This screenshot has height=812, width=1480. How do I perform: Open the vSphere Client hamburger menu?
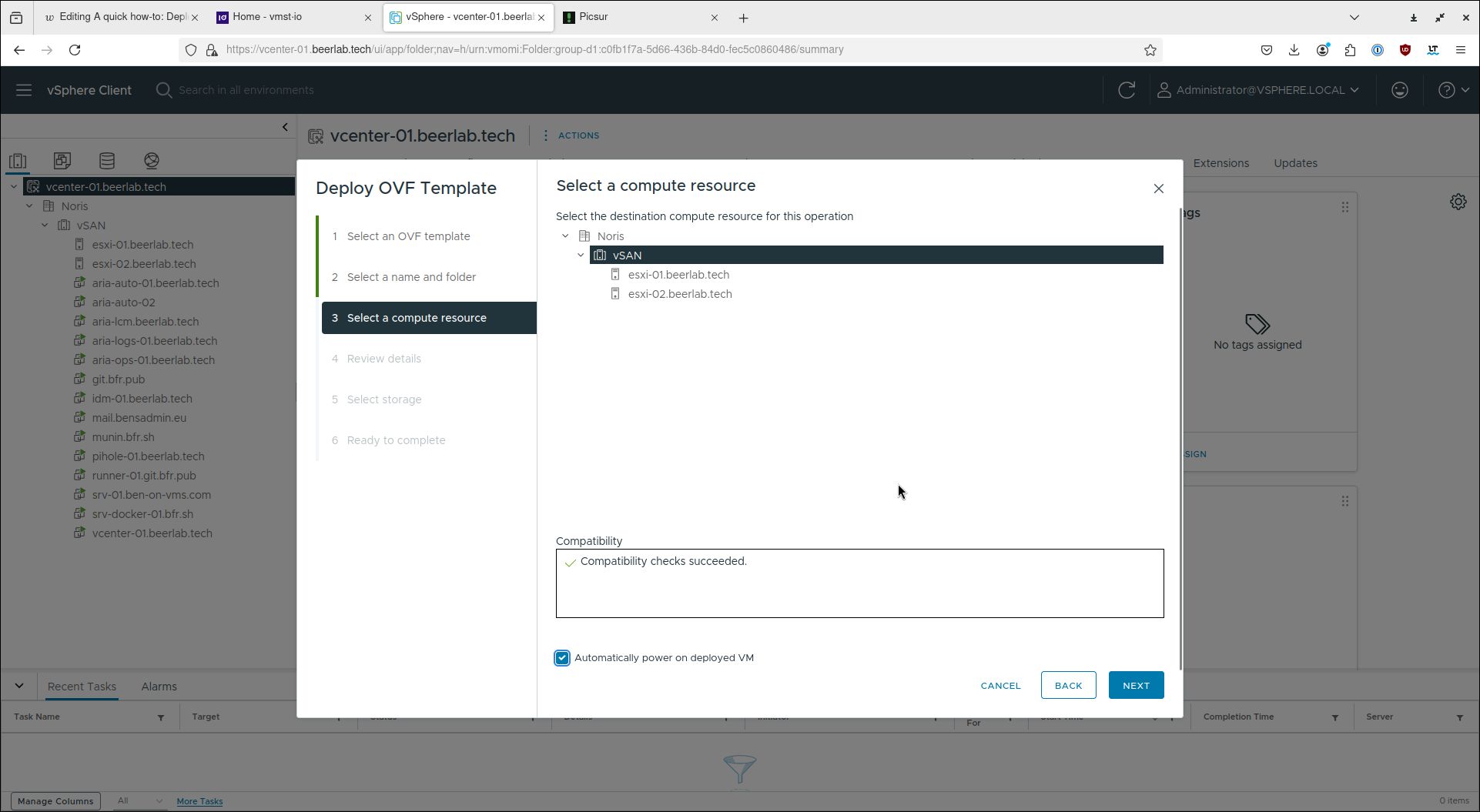click(24, 90)
